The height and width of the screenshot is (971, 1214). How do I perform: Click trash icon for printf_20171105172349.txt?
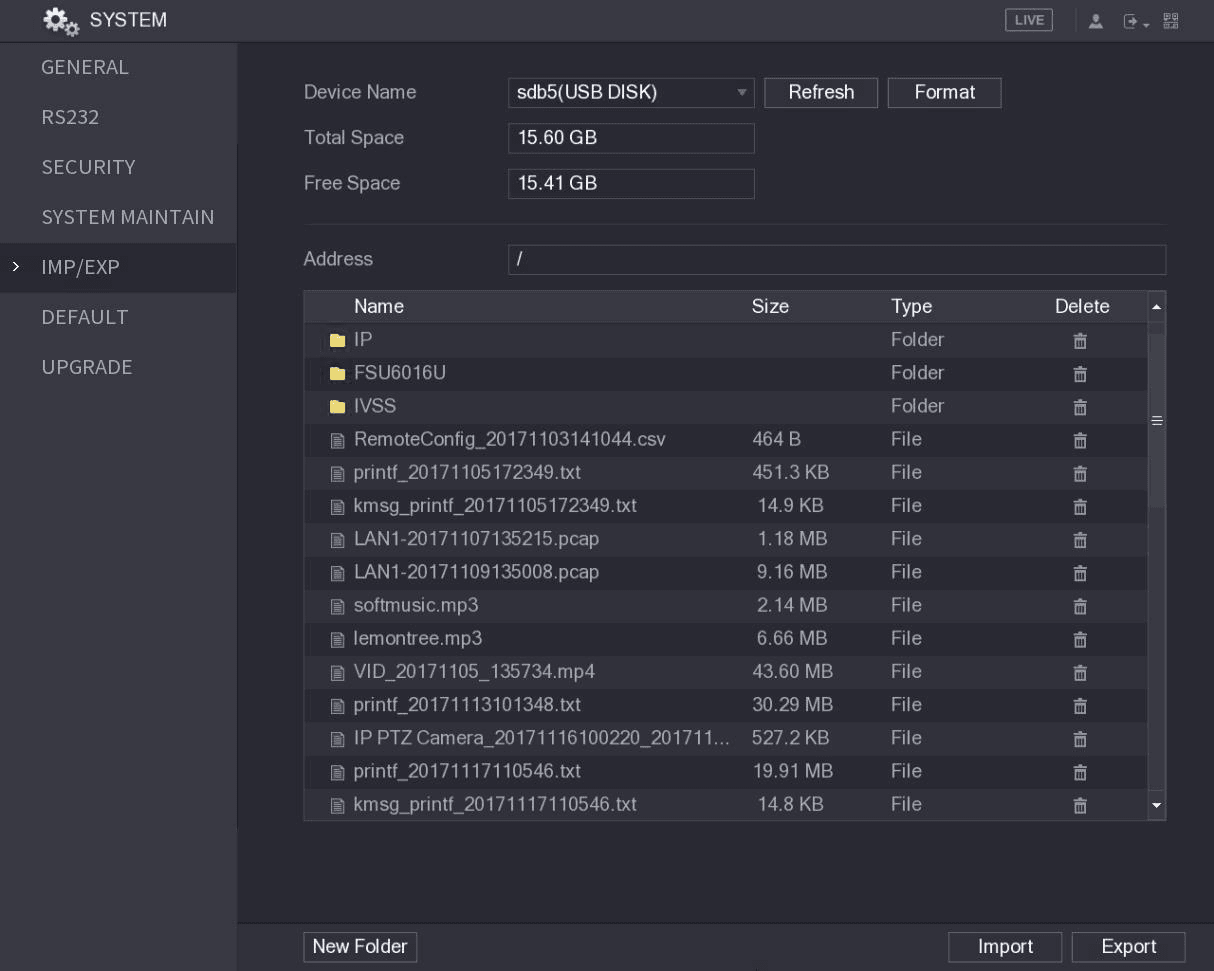click(x=1080, y=474)
